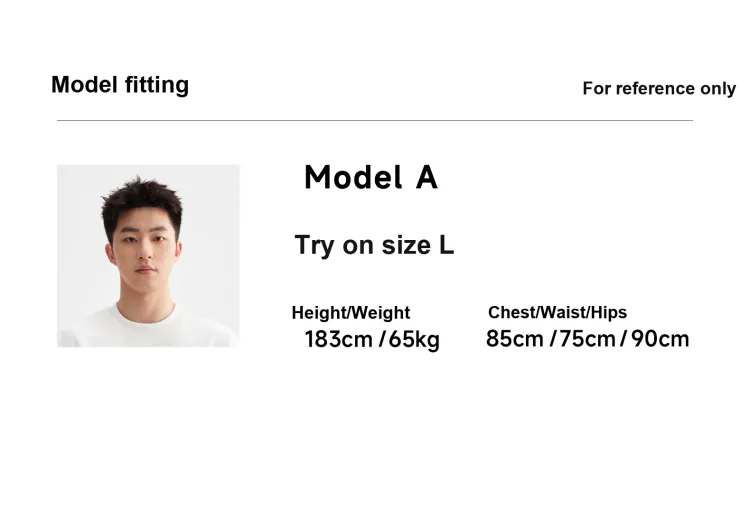This screenshot has width=750, height=508.
Task: Select the 90cm hips measurement
Action: 660,339
